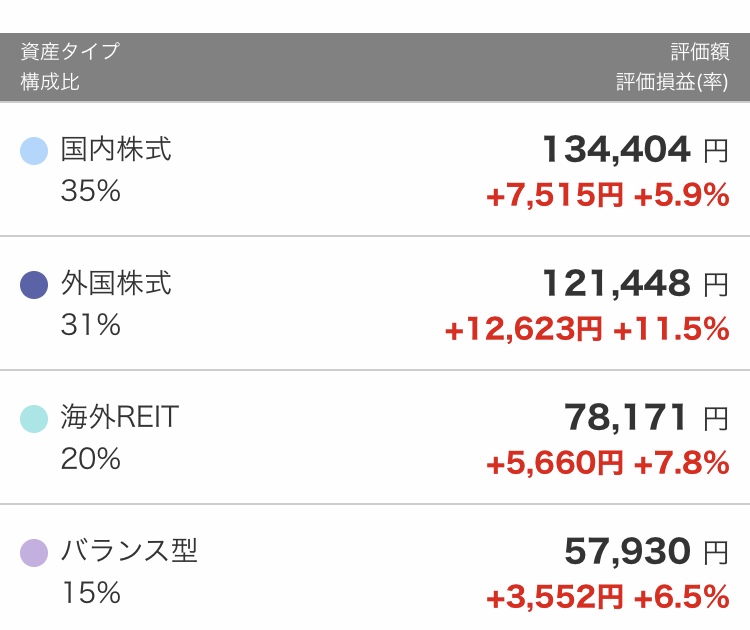The image size is (750, 630).
Task: Select the 134,404 円 valuation amount
Action: point(635,149)
